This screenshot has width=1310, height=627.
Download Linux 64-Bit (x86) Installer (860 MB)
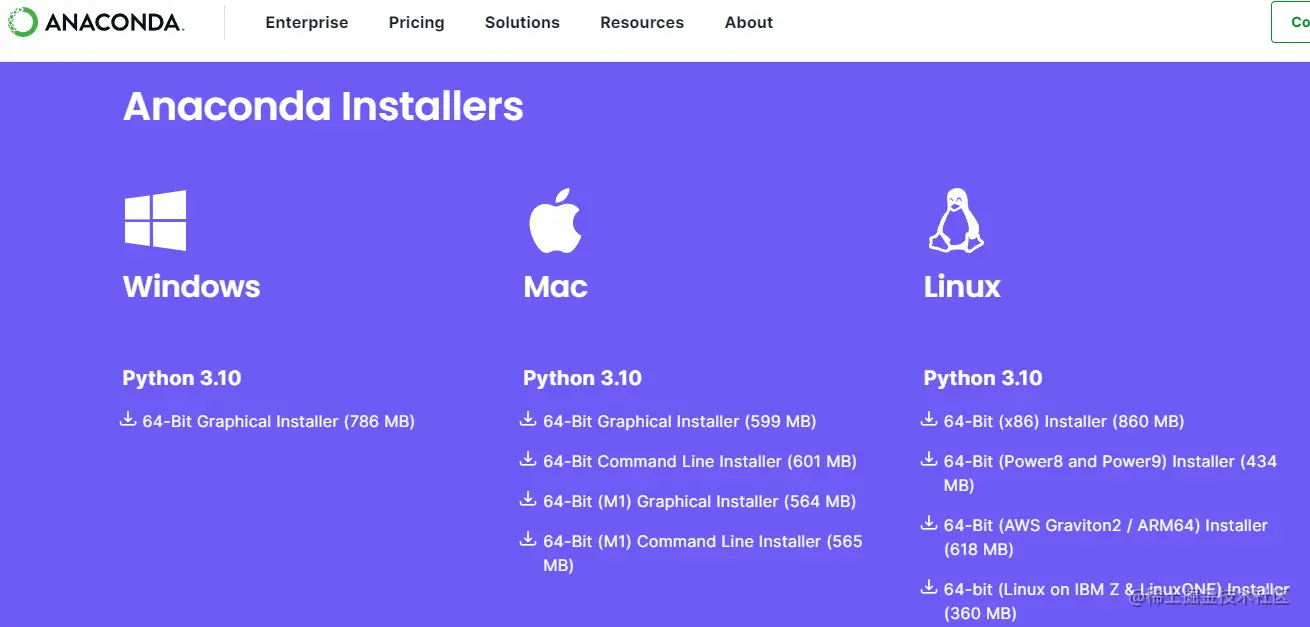[1064, 421]
